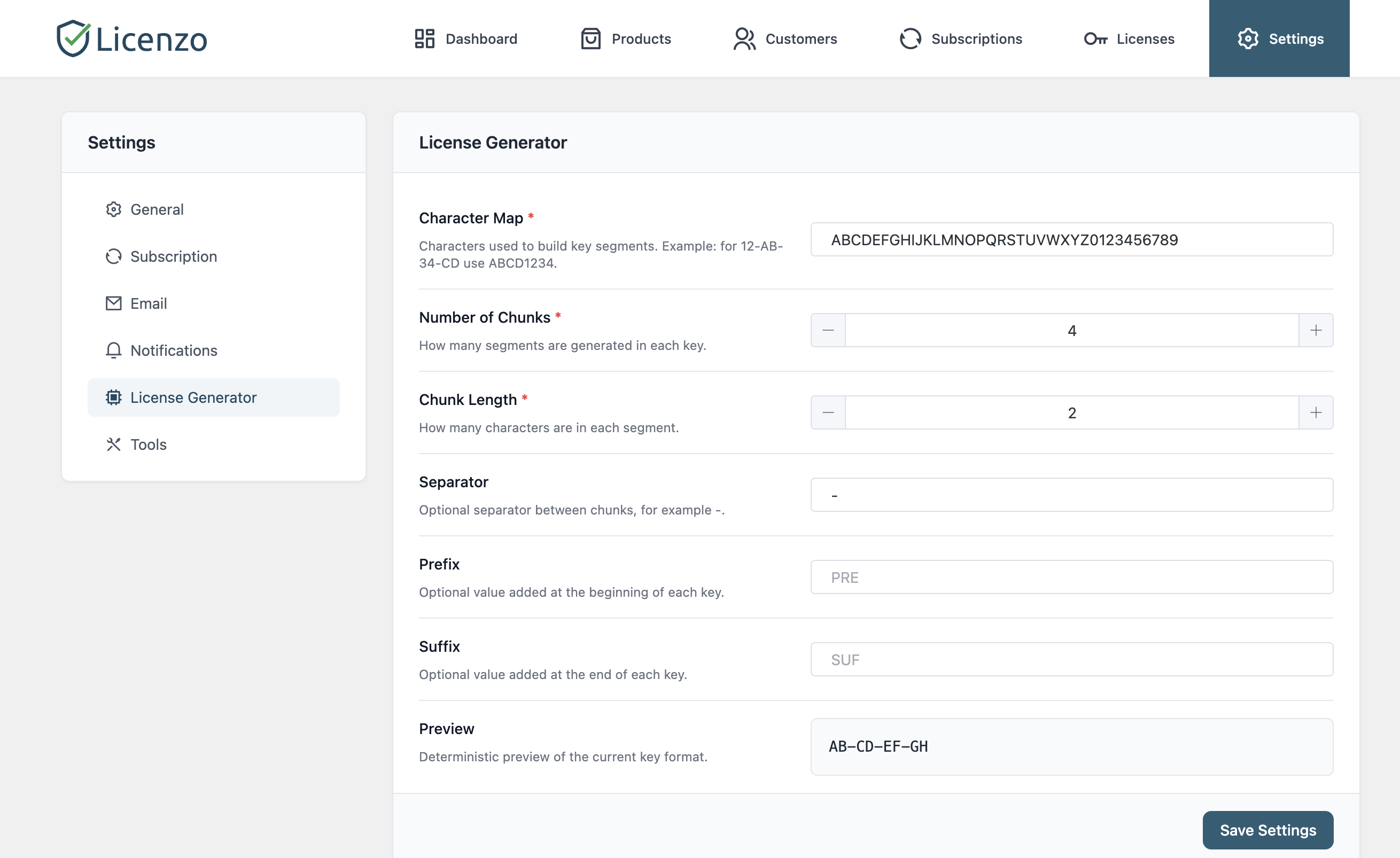Open the General settings section

[x=157, y=209]
